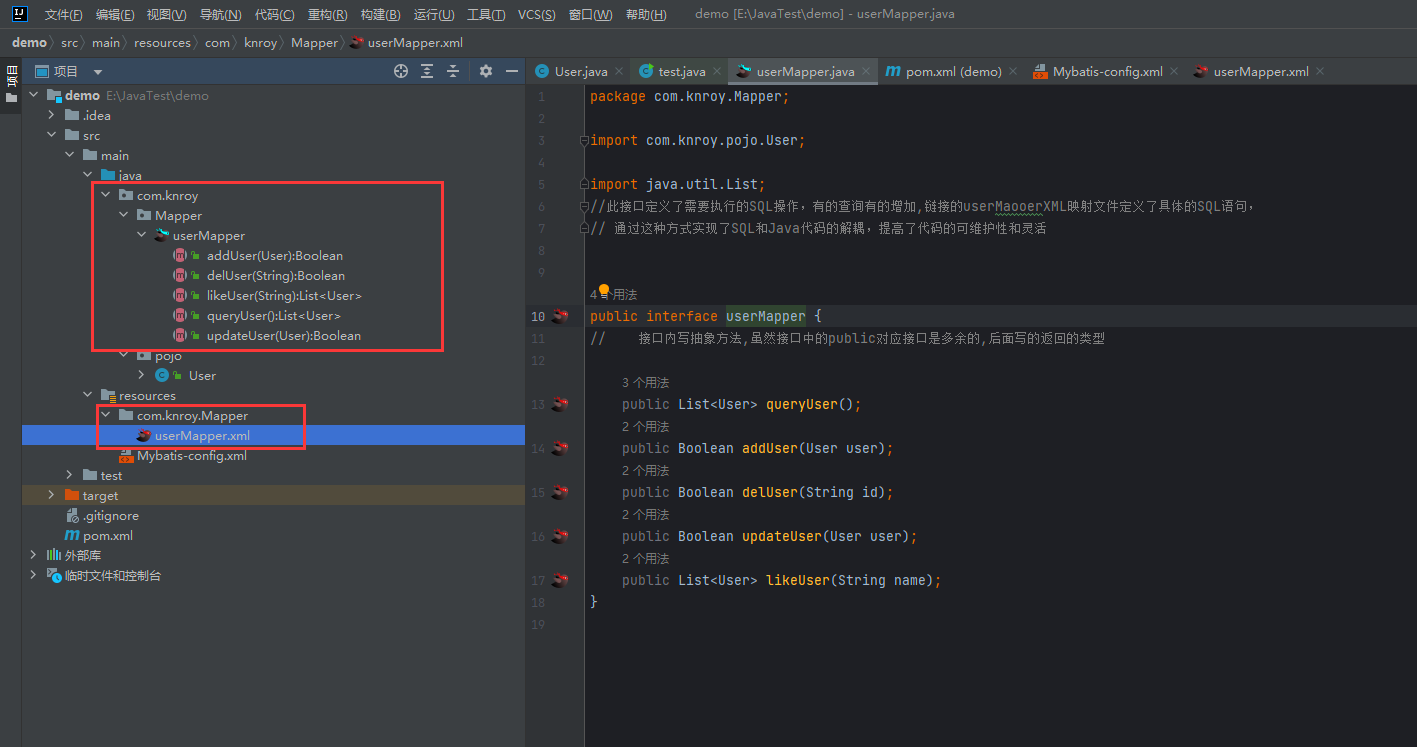Image resolution: width=1417 pixels, height=747 pixels.
Task: Click the '3 个用法' usages hint above queryUser
Action: 645,383
